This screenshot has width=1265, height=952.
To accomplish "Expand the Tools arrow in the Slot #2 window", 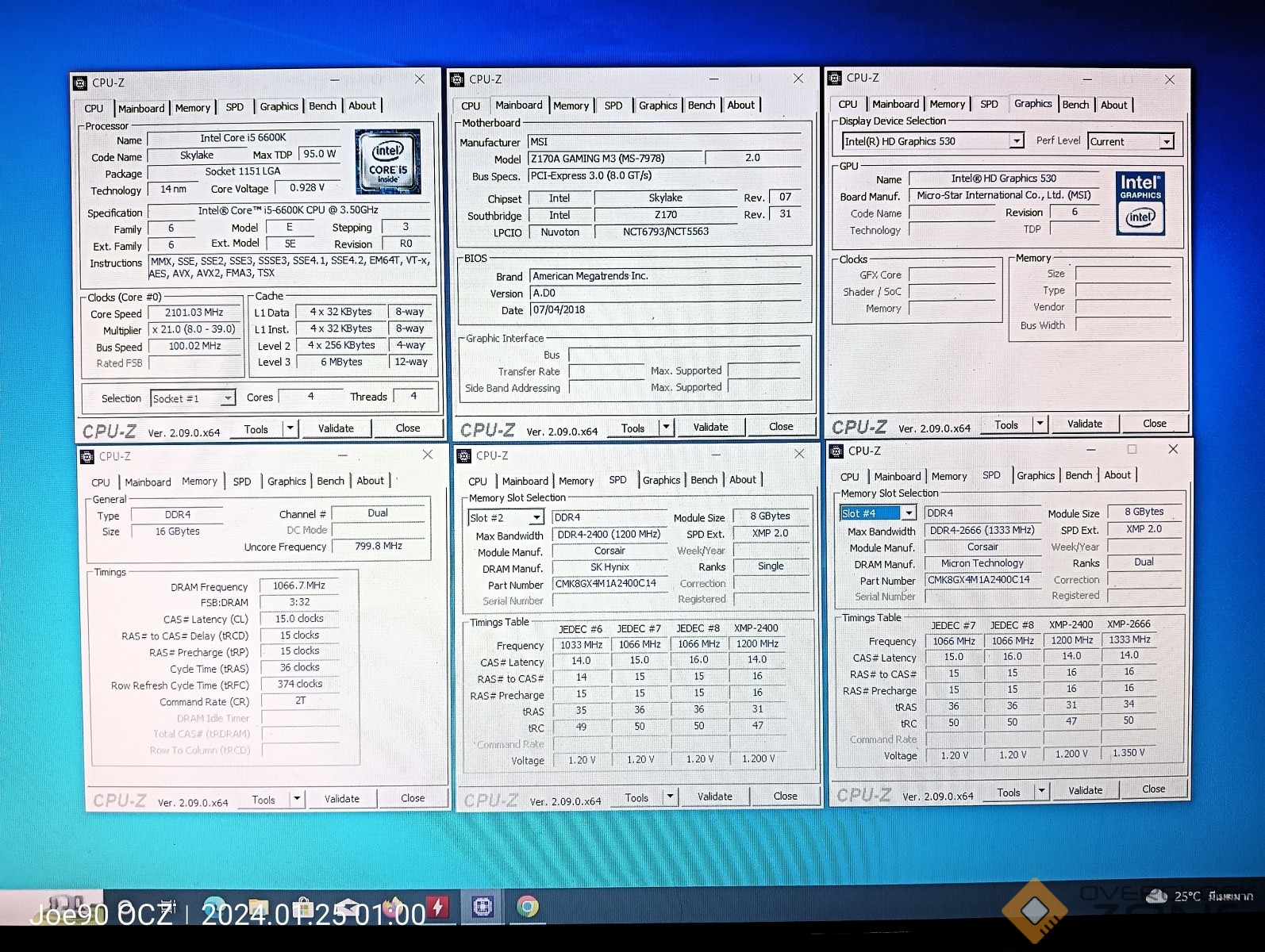I will tap(671, 797).
